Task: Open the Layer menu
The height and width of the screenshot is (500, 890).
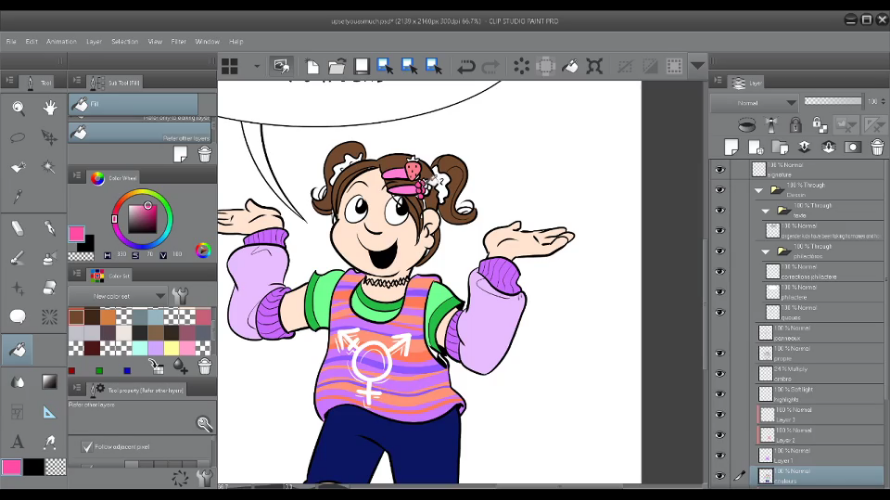Action: 94,41
